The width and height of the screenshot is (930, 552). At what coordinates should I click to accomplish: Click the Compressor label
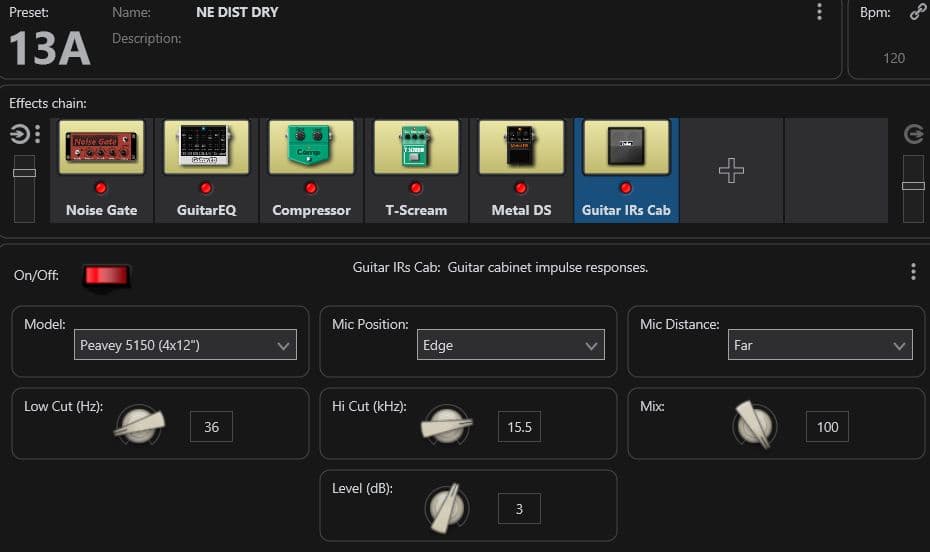[x=311, y=210]
